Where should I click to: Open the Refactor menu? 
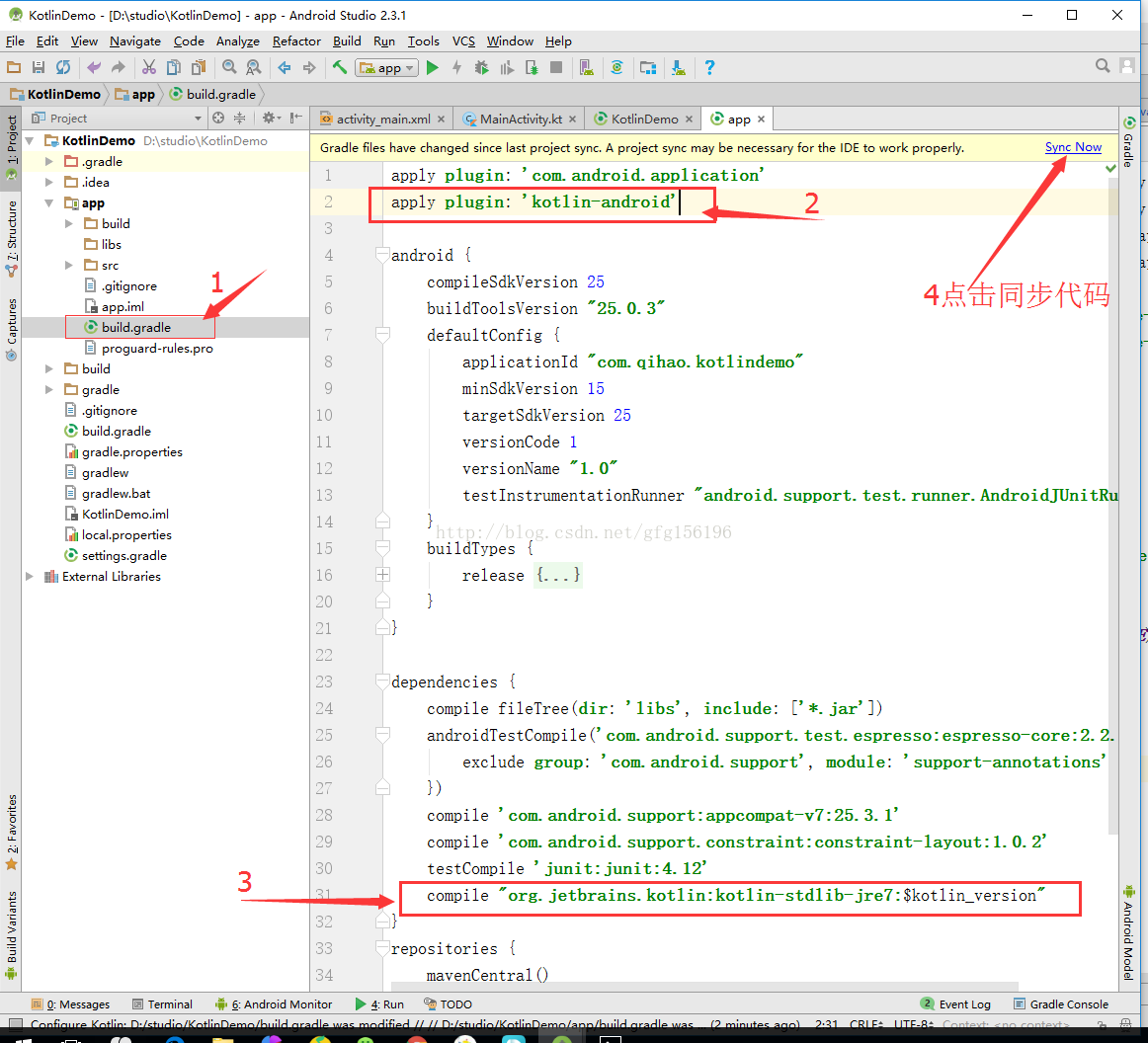296,40
